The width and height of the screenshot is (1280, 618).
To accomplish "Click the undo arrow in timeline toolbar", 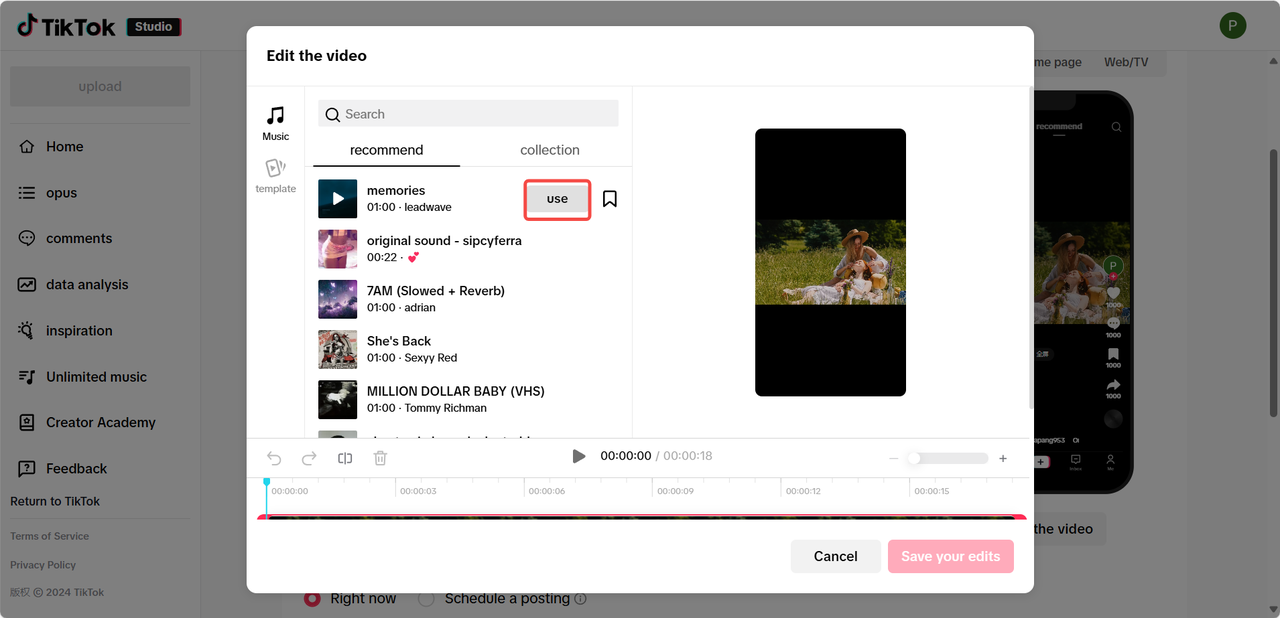I will click(274, 458).
